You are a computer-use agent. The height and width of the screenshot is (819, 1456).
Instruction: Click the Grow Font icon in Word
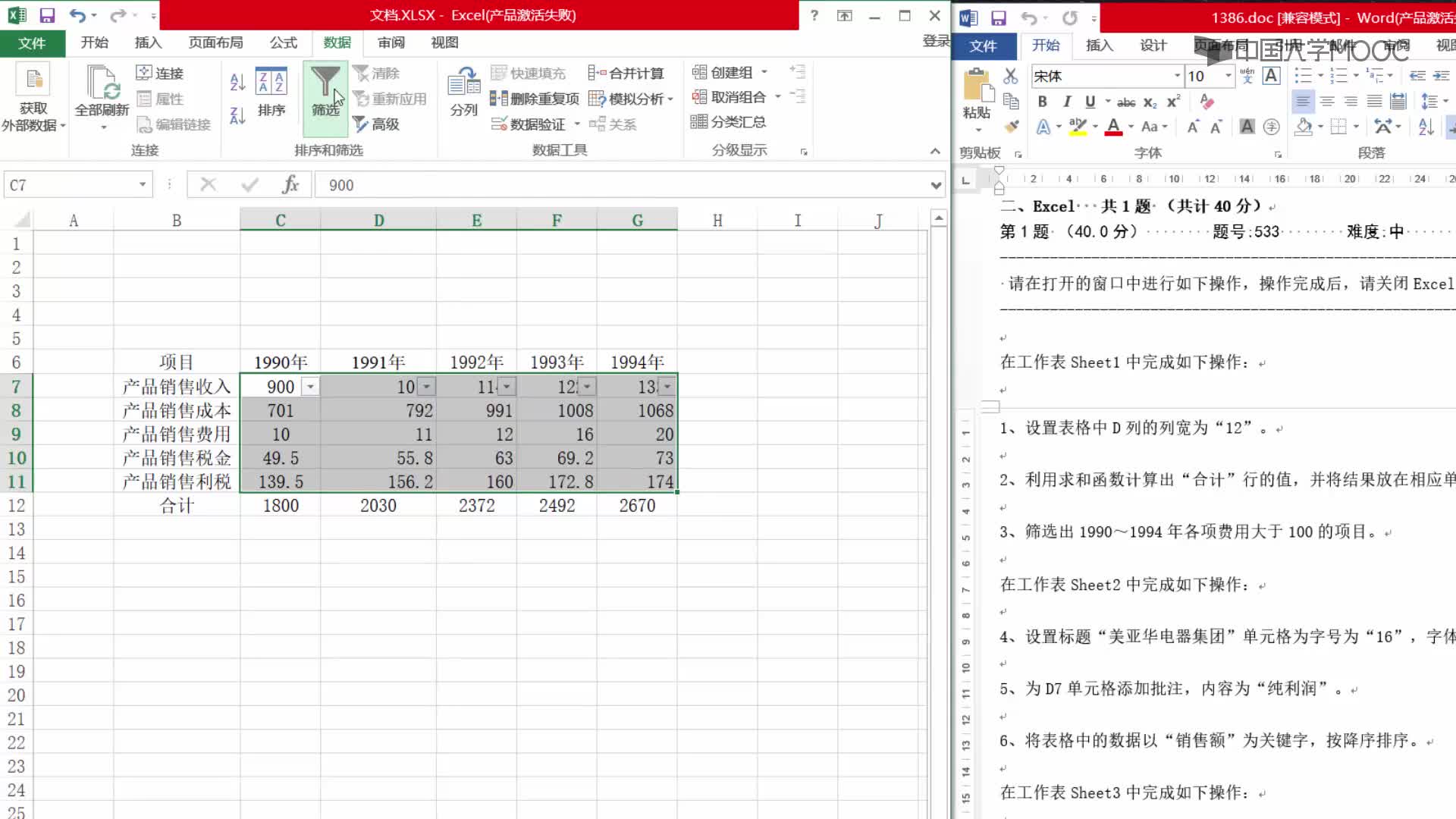click(1193, 127)
